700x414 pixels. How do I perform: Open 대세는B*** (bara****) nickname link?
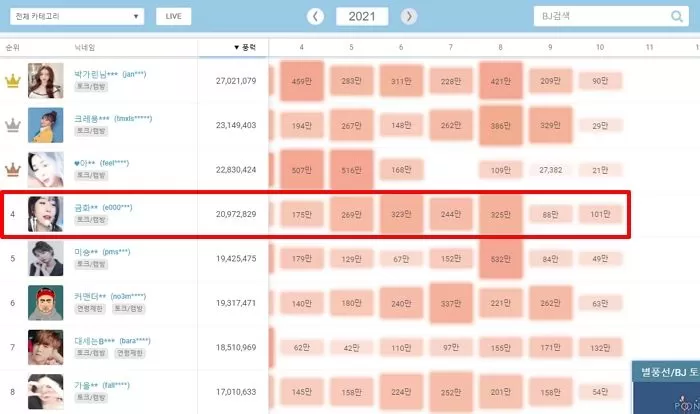(112, 341)
